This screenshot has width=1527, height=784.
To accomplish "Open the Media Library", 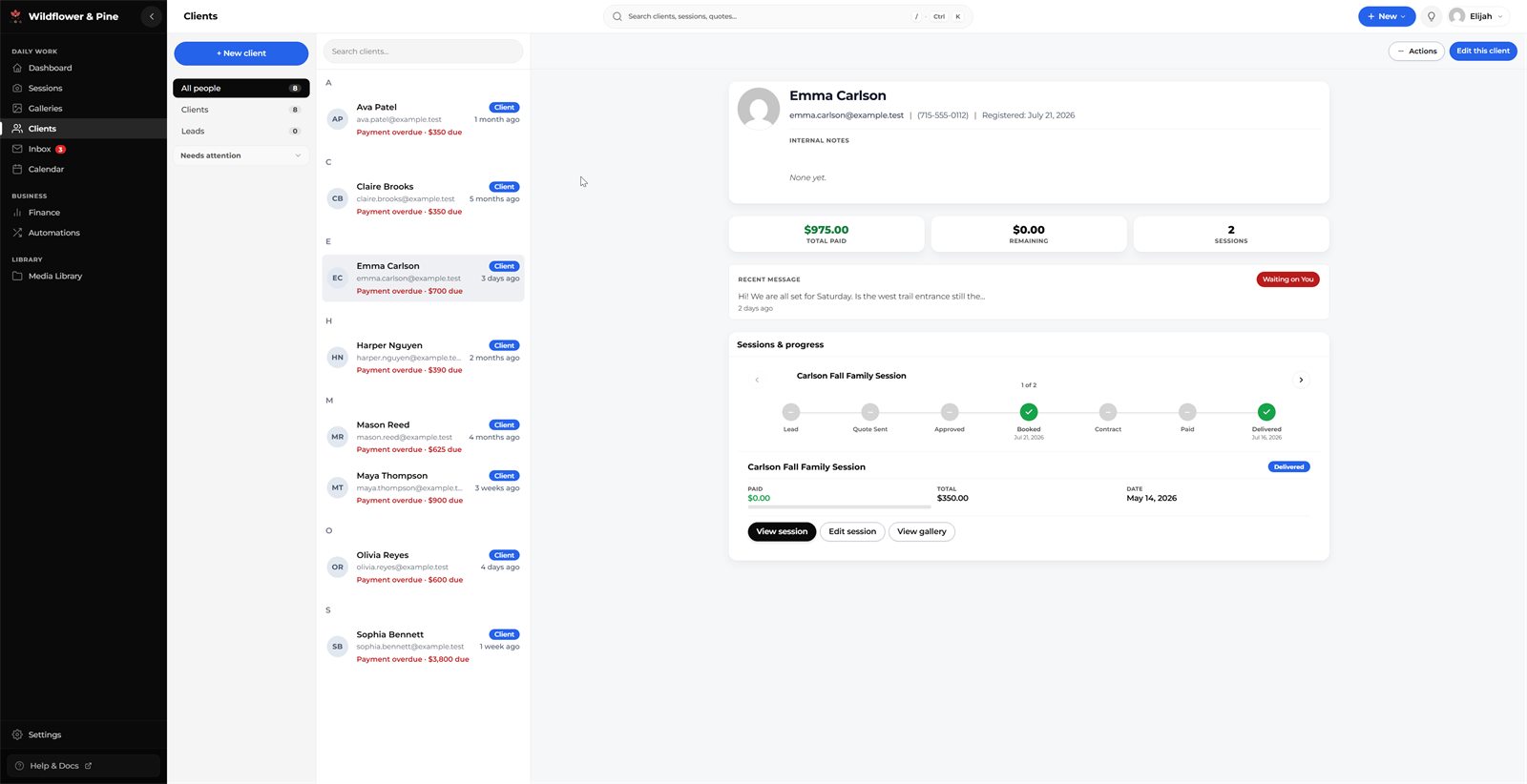I will pyautogui.click(x=83, y=277).
